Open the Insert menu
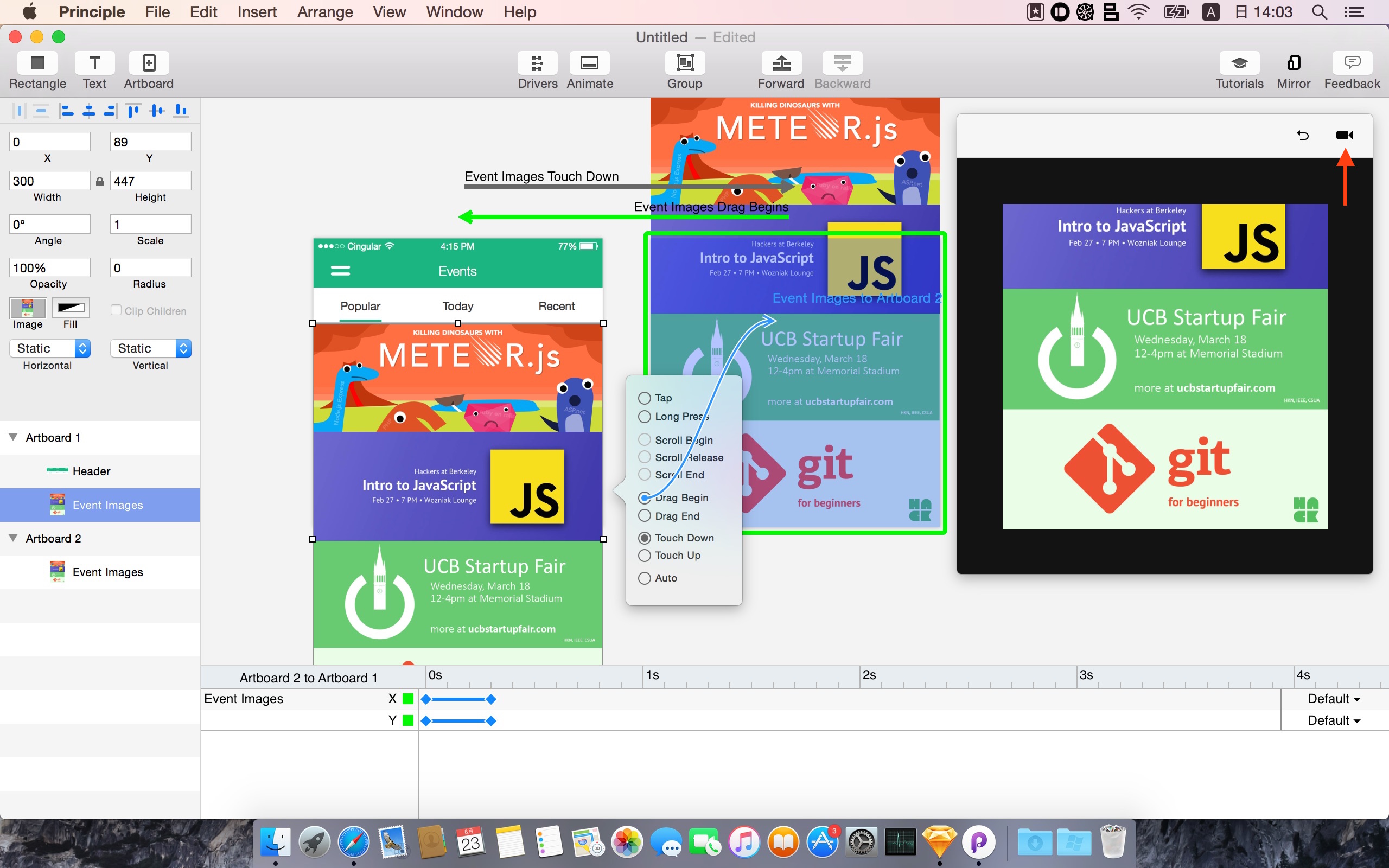This screenshot has width=1389, height=868. tap(257, 12)
